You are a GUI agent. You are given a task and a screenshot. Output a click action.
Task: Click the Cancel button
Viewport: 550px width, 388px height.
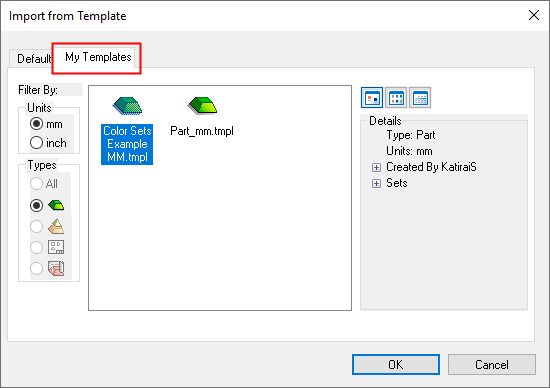[x=491, y=364]
